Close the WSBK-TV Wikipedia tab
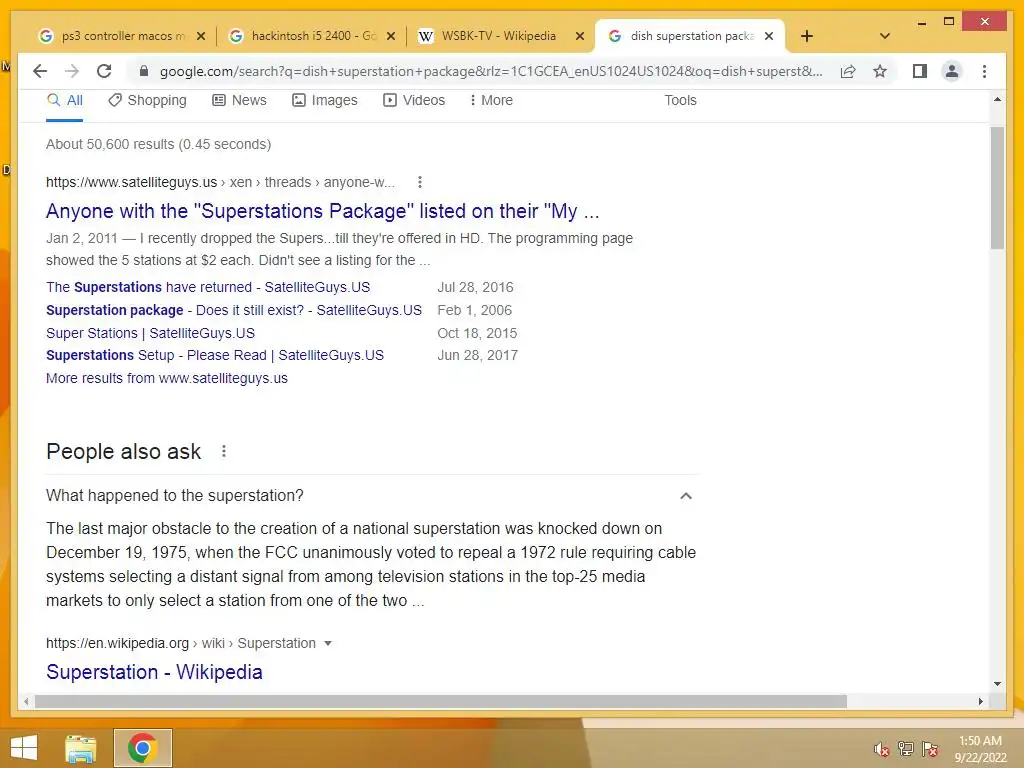 tap(579, 36)
